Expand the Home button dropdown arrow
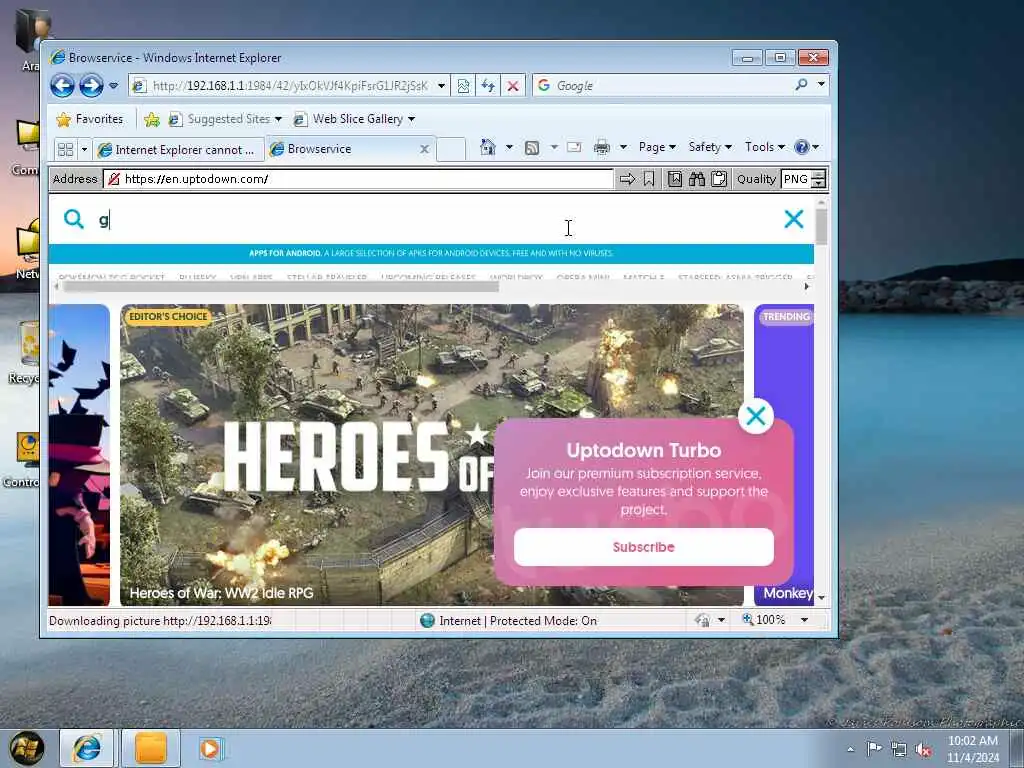This screenshot has height=768, width=1024. 509,147
